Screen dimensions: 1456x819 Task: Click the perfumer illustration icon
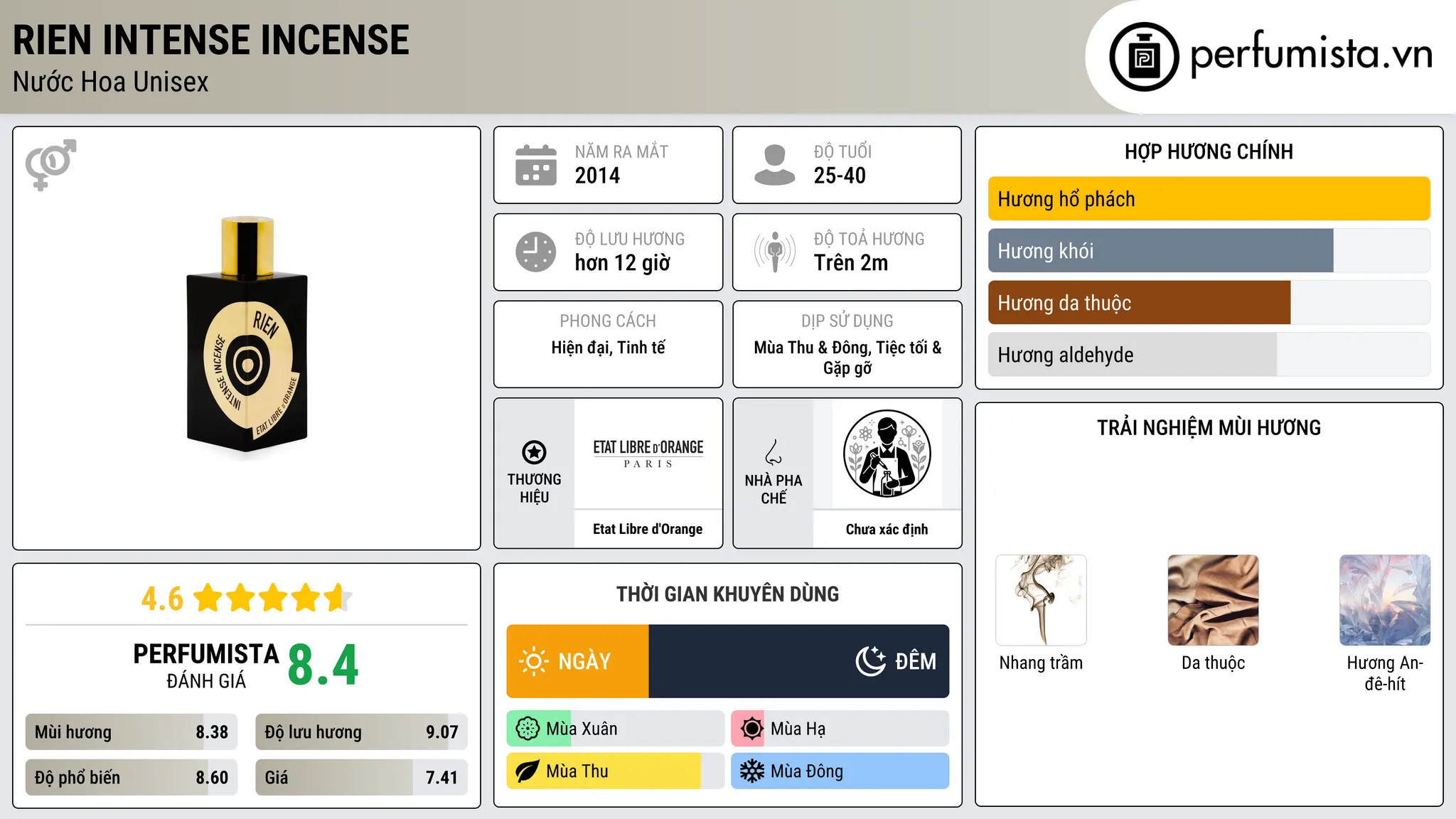click(887, 454)
